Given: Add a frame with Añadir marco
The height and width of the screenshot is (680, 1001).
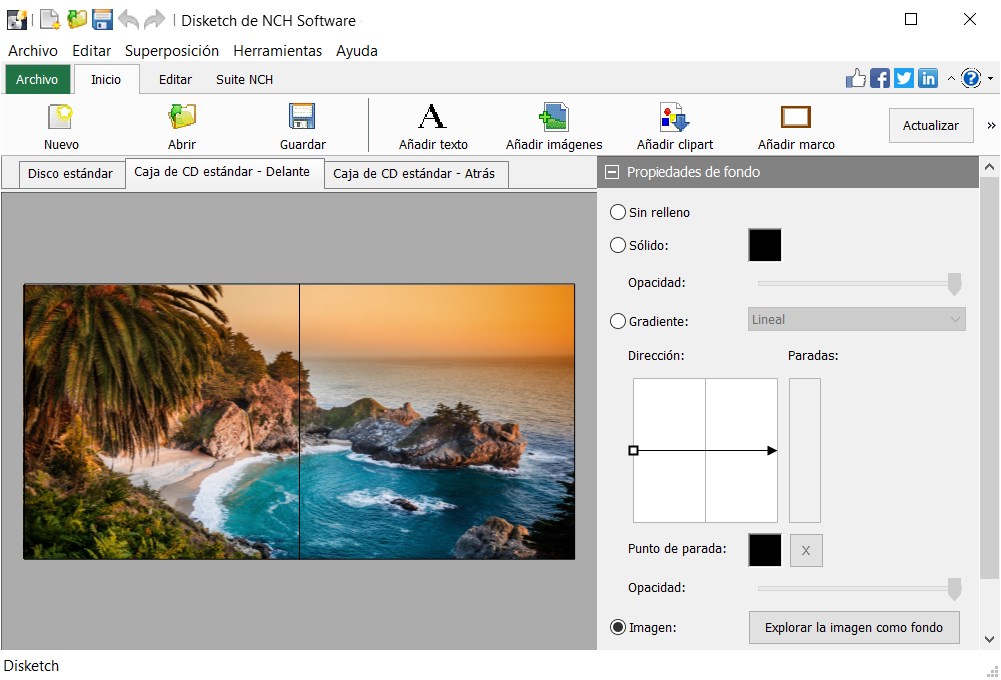Looking at the screenshot, I should click(795, 122).
